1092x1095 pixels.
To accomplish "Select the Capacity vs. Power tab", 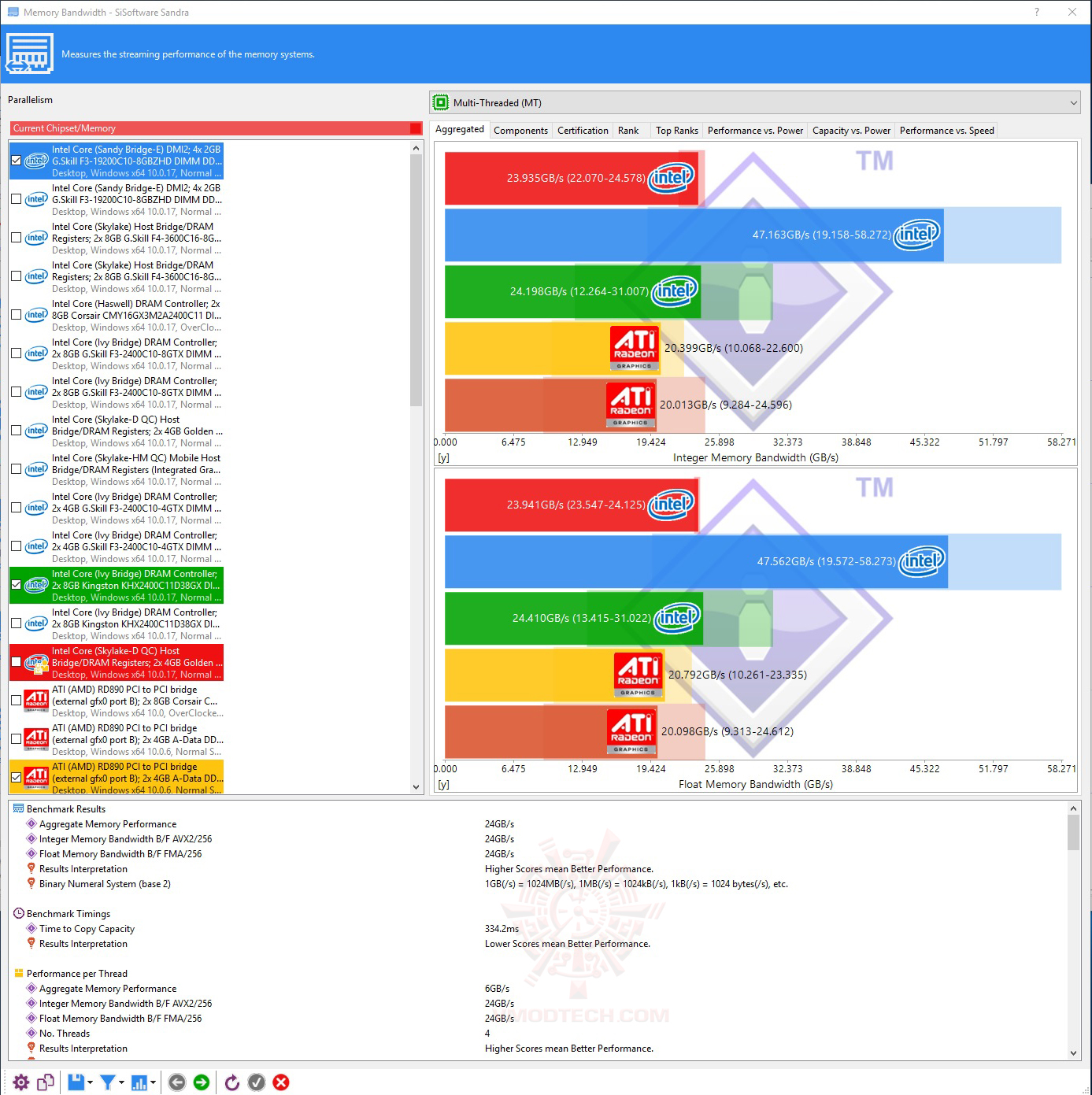I will point(851,131).
